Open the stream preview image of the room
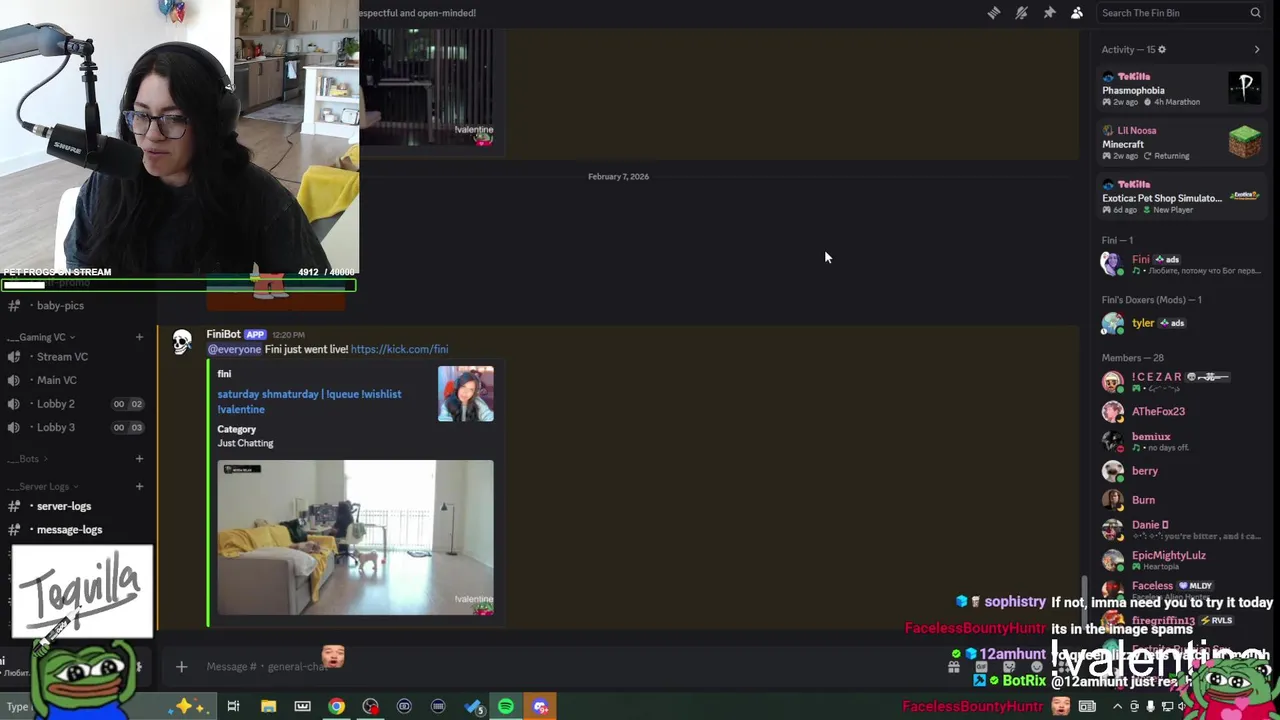This screenshot has height=720, width=1280. [355, 538]
